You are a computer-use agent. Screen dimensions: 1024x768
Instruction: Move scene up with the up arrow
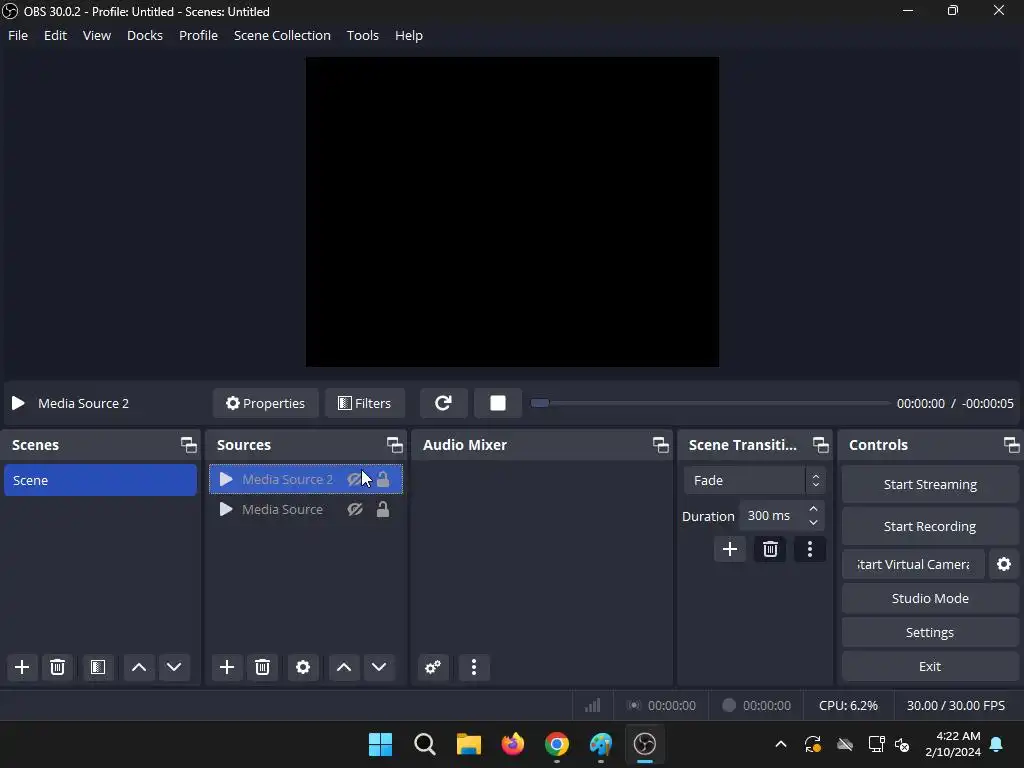pyautogui.click(x=138, y=667)
